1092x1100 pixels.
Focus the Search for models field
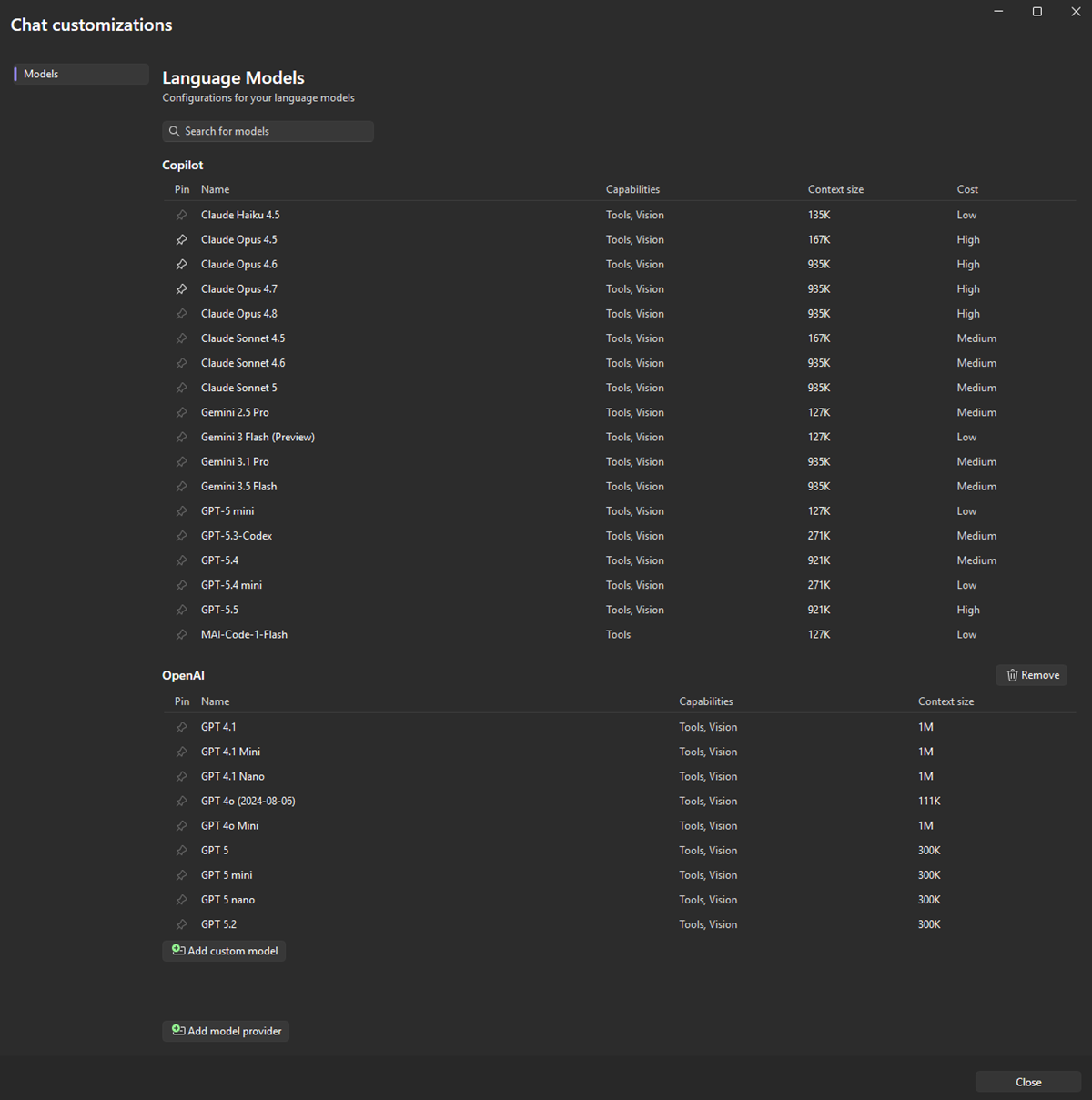(268, 131)
